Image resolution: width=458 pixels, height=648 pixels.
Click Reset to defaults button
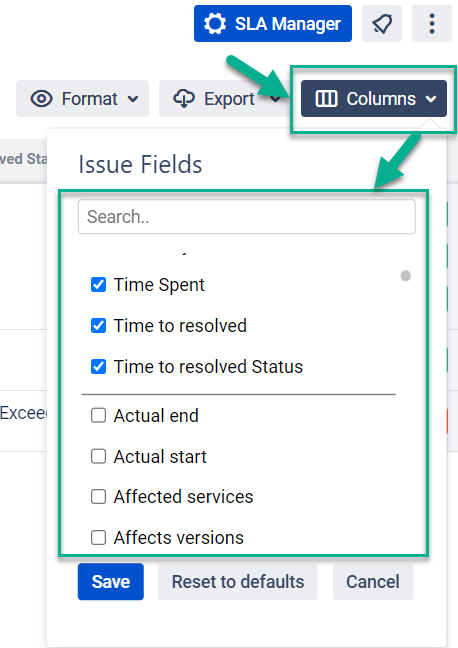click(238, 581)
